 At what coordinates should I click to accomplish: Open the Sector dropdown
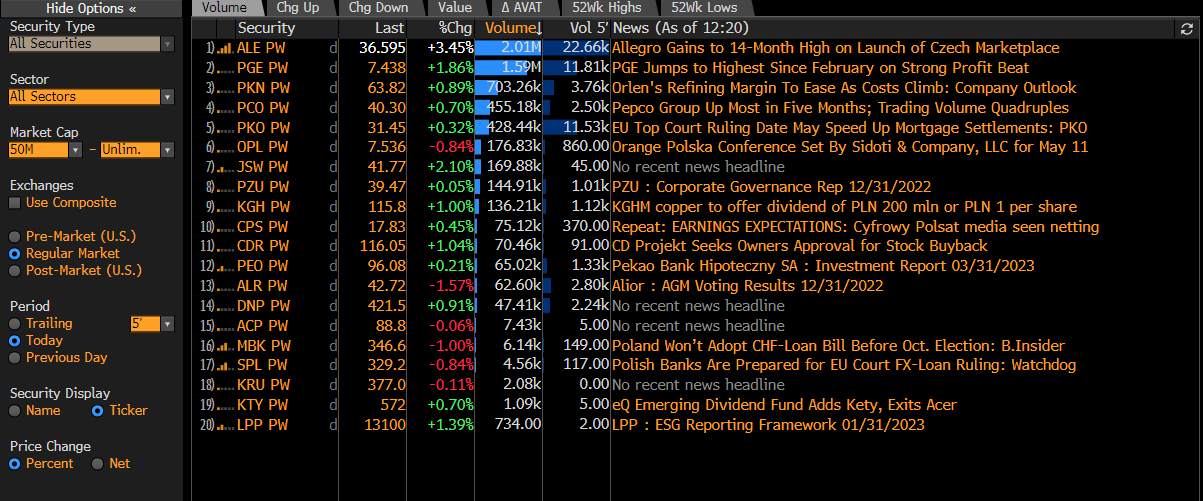(91, 97)
